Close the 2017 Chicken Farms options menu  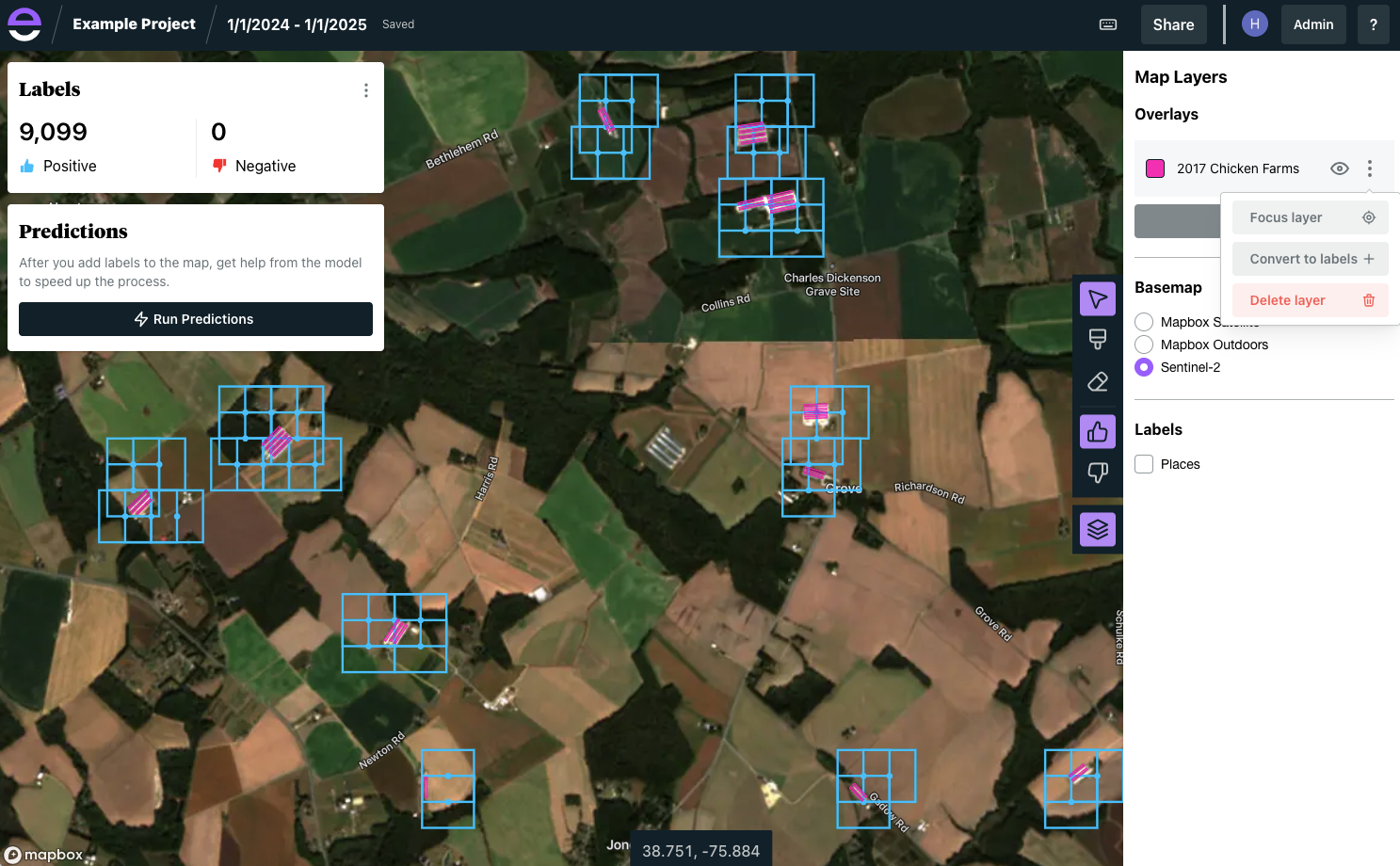1369,168
